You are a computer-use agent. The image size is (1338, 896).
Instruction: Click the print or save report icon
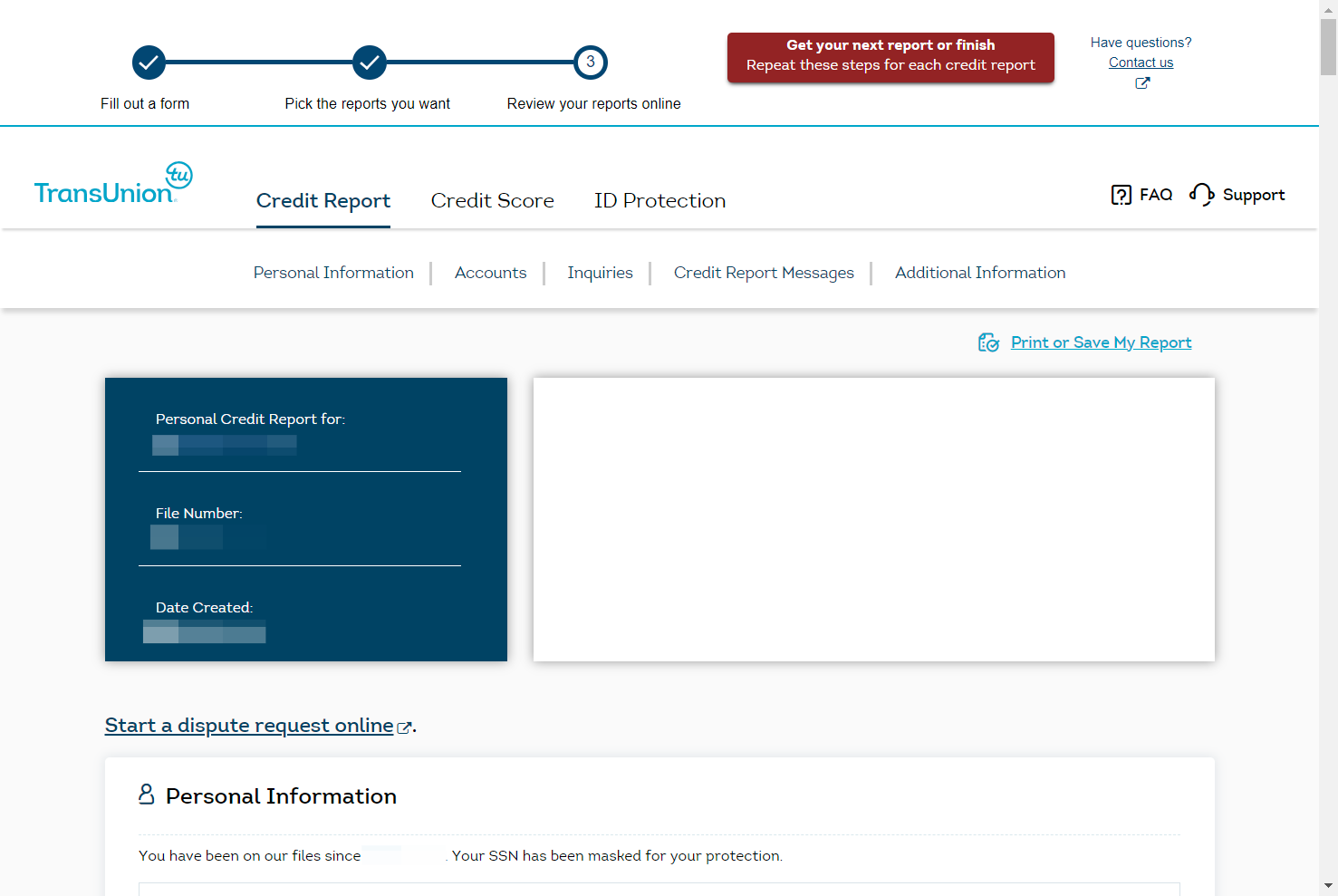click(988, 342)
